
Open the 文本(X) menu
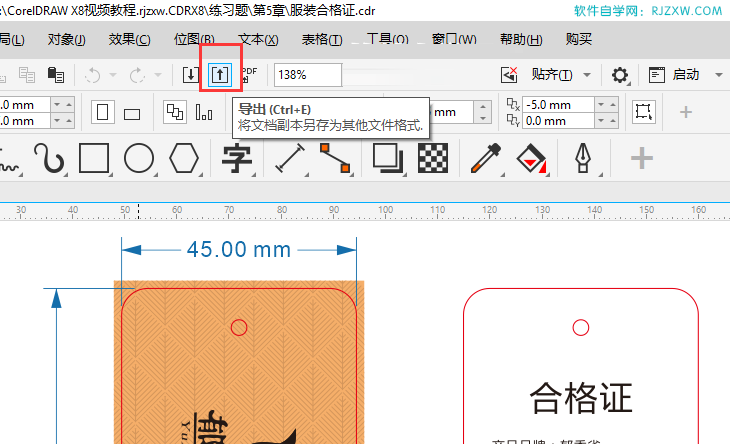(x=258, y=40)
